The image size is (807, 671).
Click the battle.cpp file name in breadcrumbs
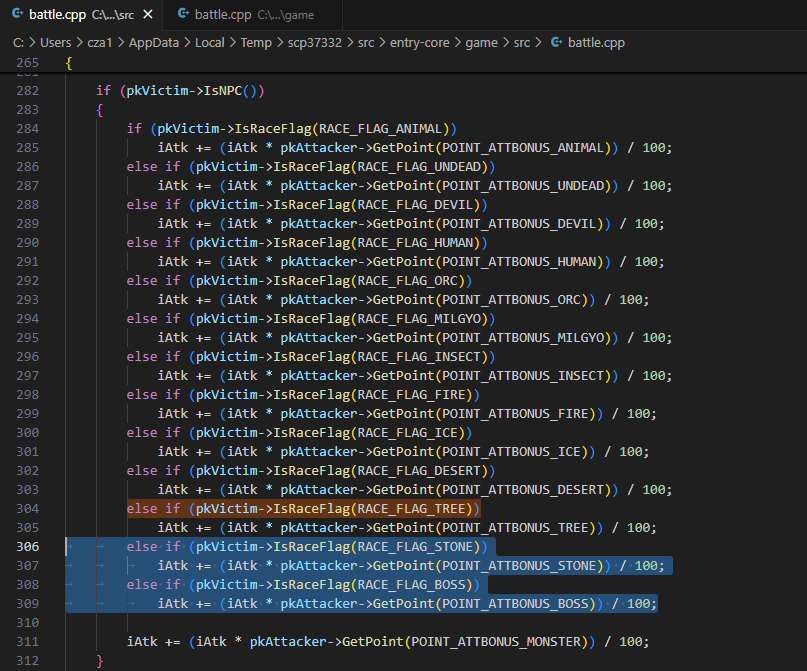coord(596,42)
